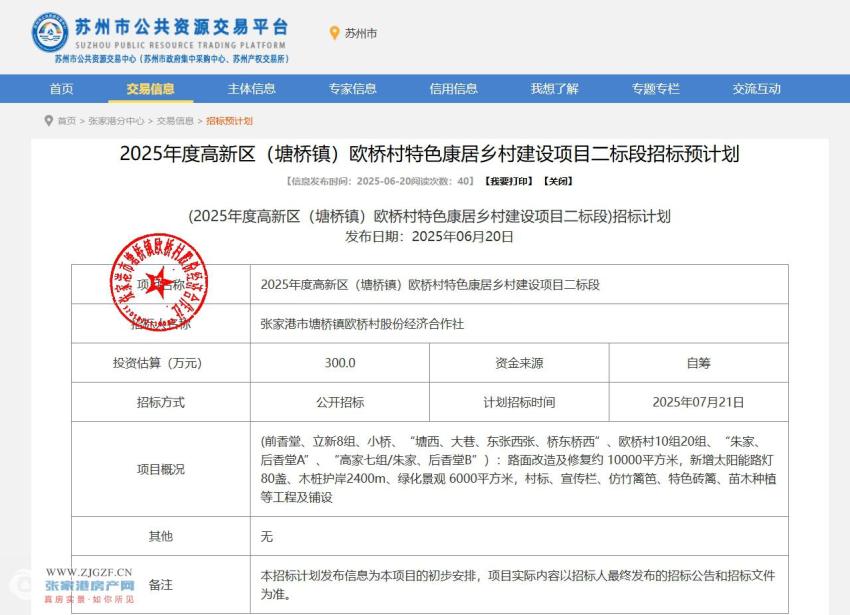The width and height of the screenshot is (850, 615).
Task: Go to 张家港分中心 in the breadcrumb
Action: tap(116, 121)
